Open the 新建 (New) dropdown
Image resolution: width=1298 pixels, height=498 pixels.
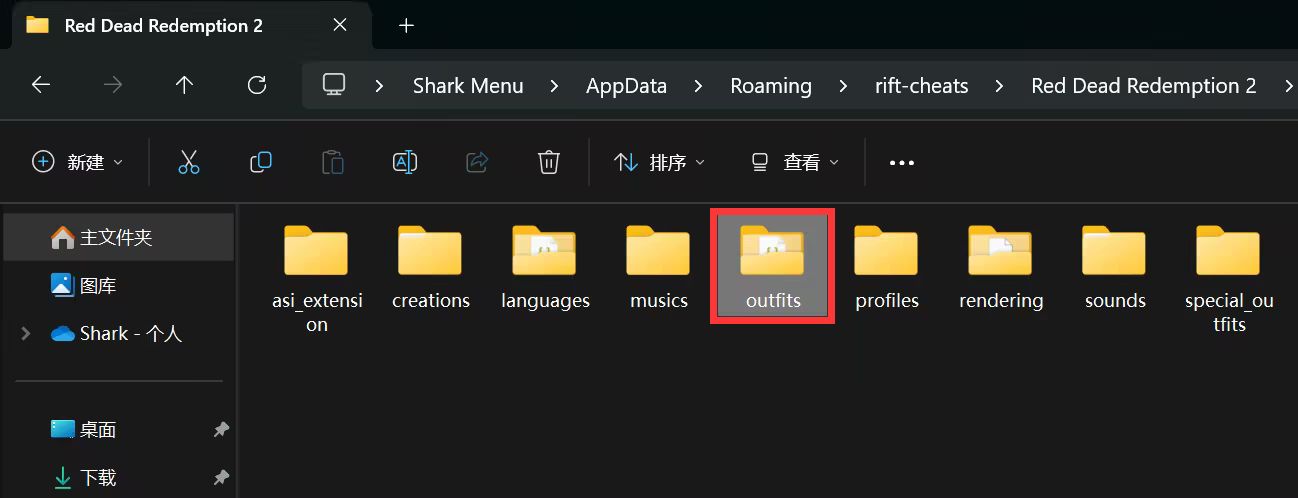point(78,162)
